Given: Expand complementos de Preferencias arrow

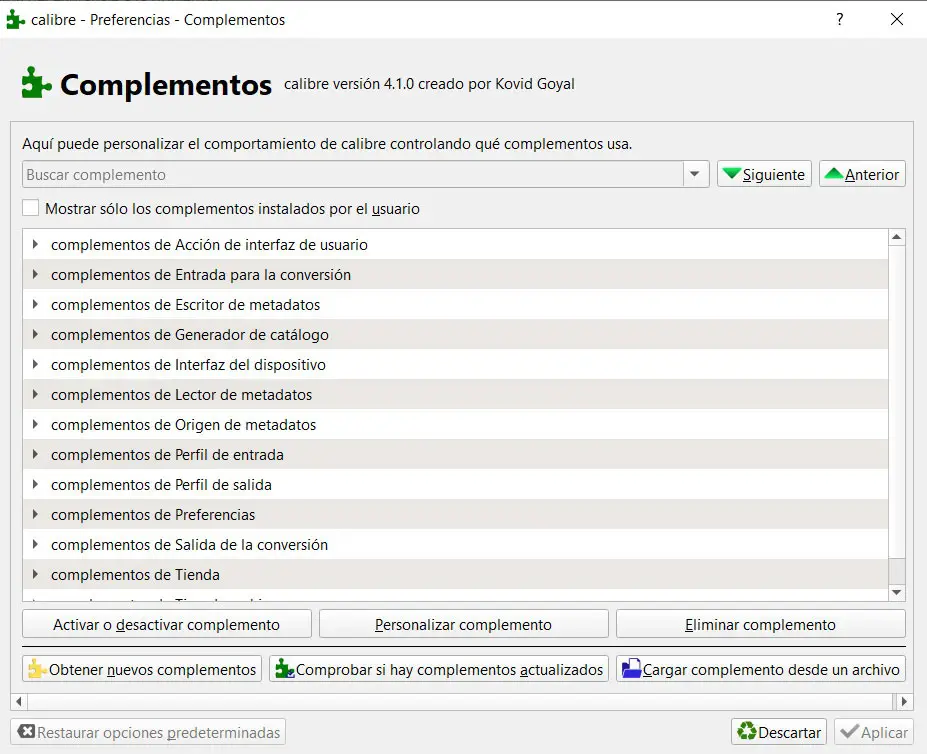Looking at the screenshot, I should [x=35, y=514].
